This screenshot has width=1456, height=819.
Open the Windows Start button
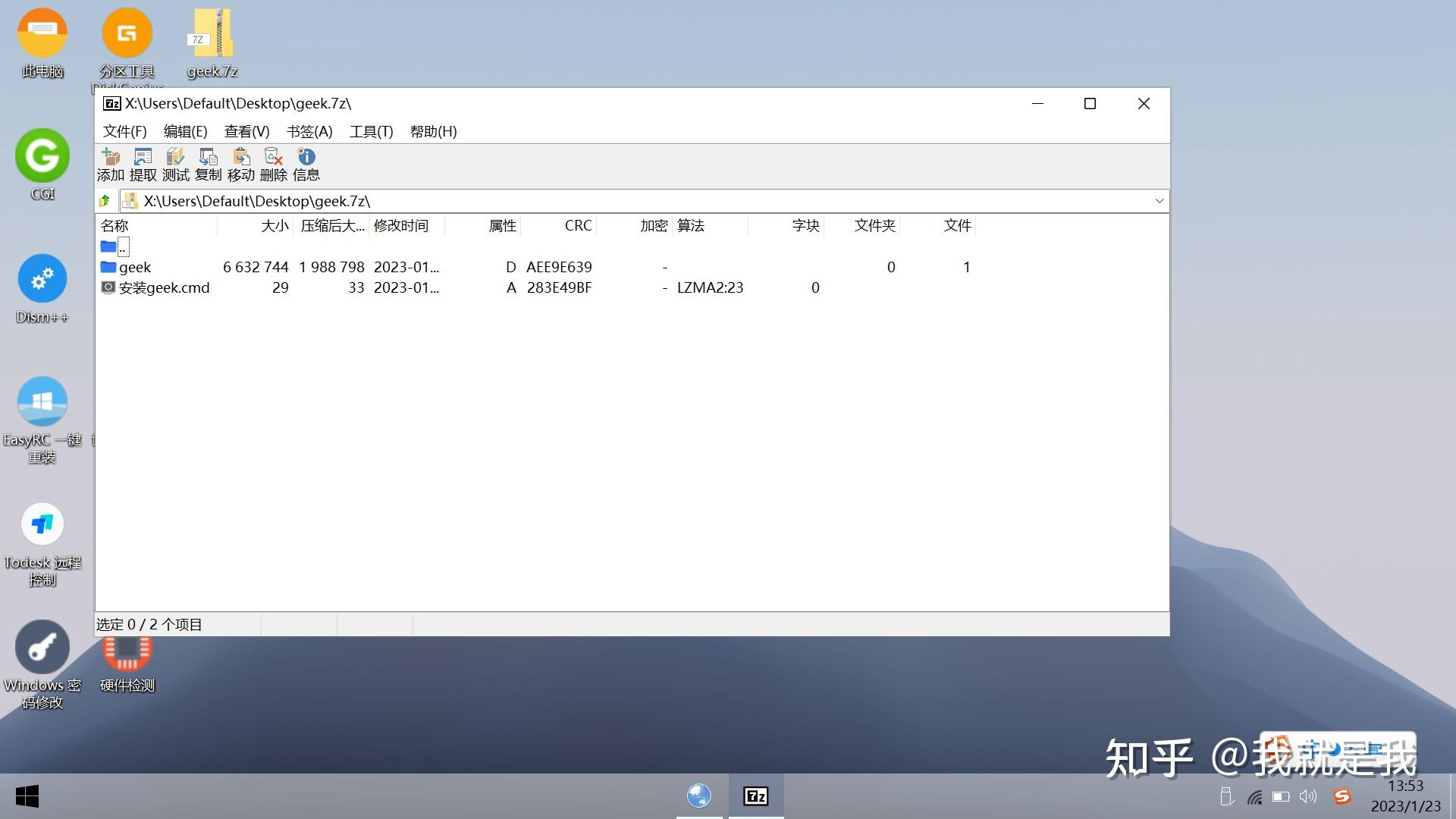point(27,796)
